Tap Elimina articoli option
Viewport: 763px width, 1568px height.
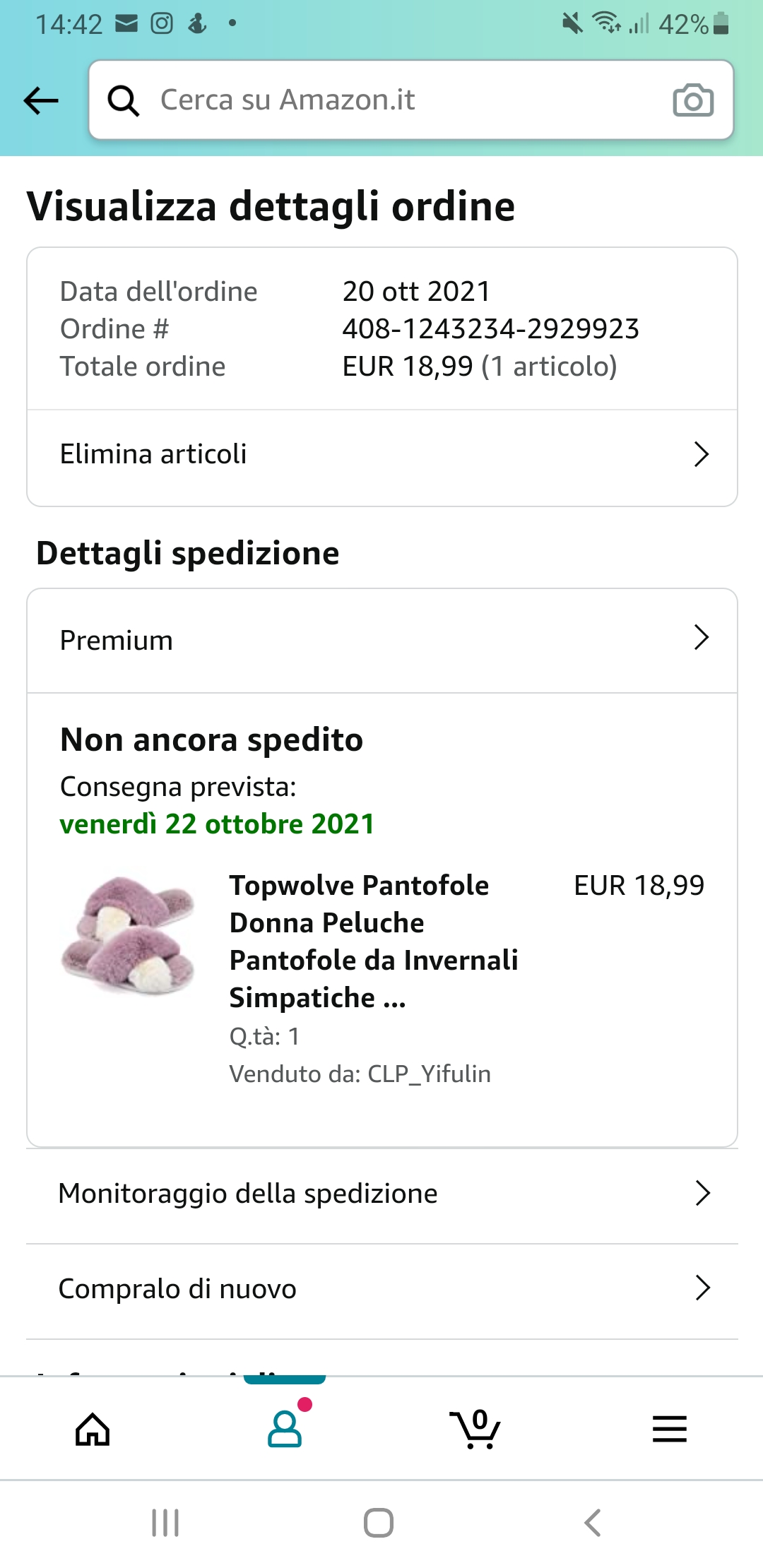tap(153, 454)
